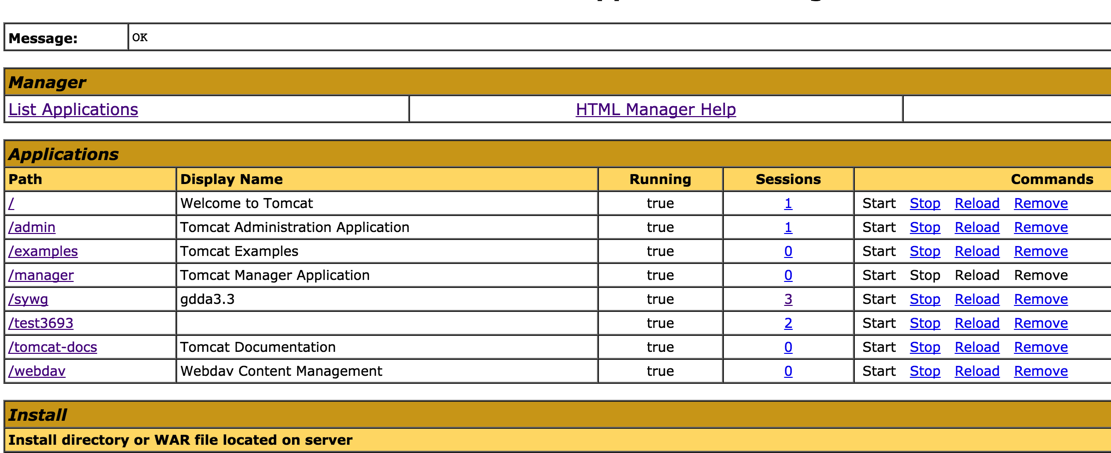Image resolution: width=1111 pixels, height=453 pixels.
Task: Click the plain "Start" text in /manager row
Action: point(879,275)
